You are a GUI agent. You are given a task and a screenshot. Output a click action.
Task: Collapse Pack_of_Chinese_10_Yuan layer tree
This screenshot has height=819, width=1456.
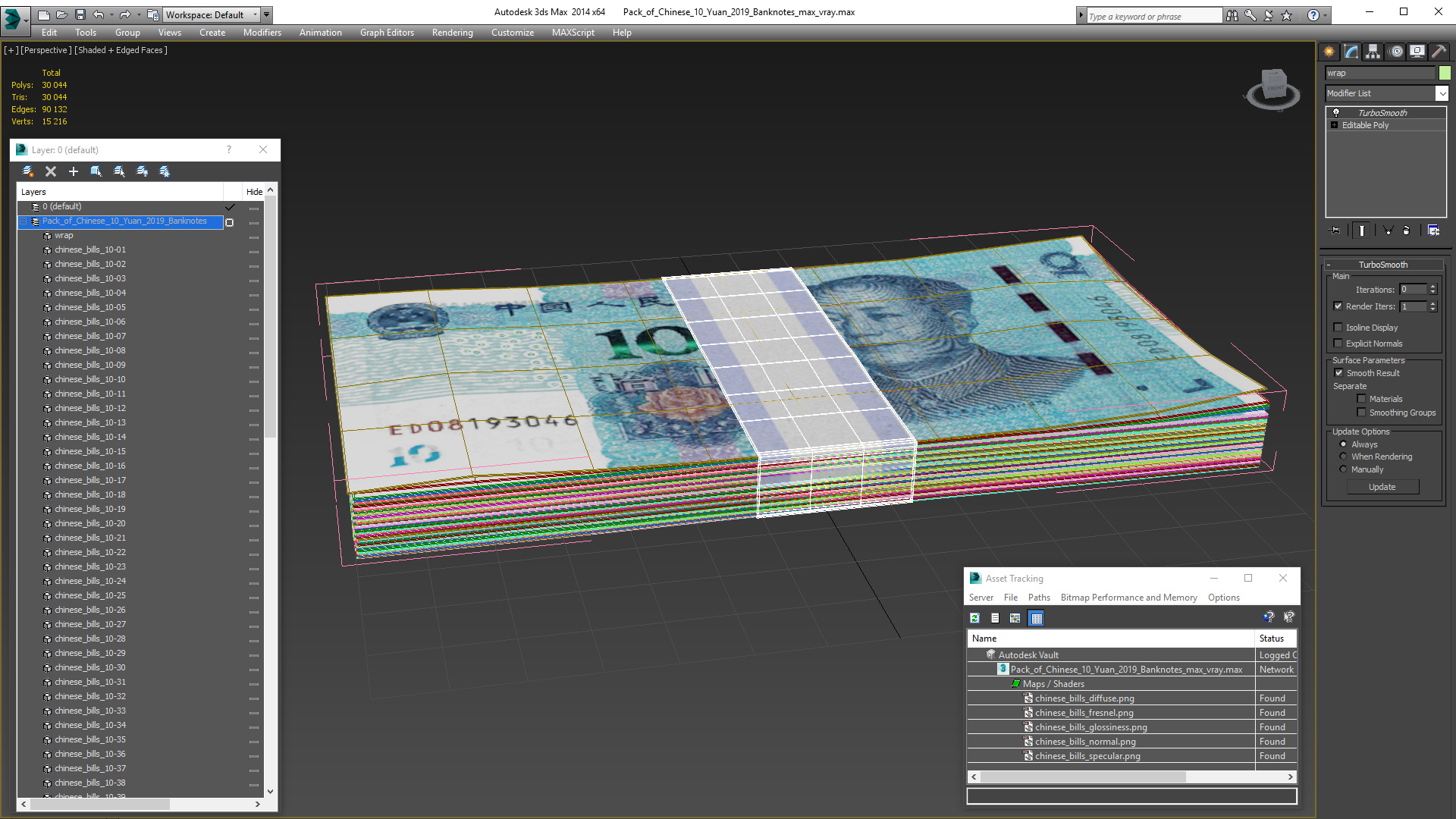click(x=24, y=221)
